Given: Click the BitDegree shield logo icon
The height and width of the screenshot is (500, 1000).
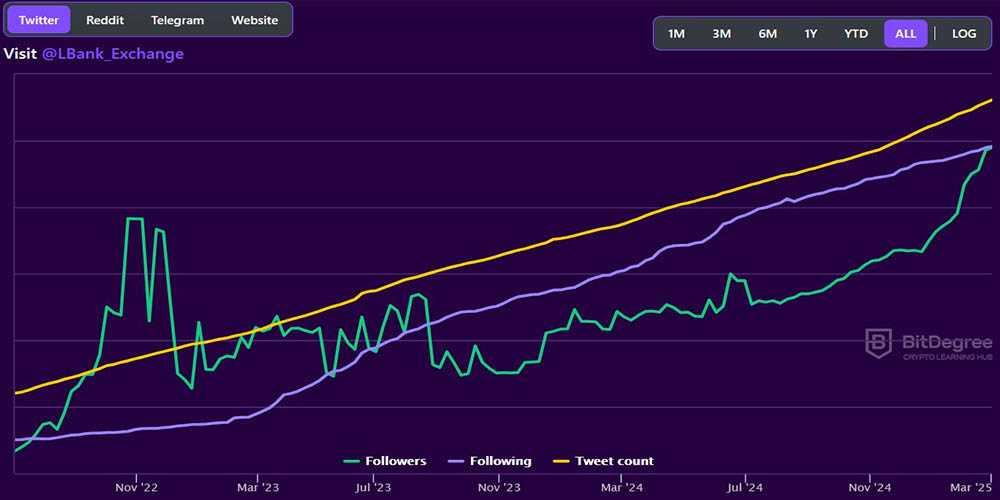Looking at the screenshot, I should click(879, 344).
